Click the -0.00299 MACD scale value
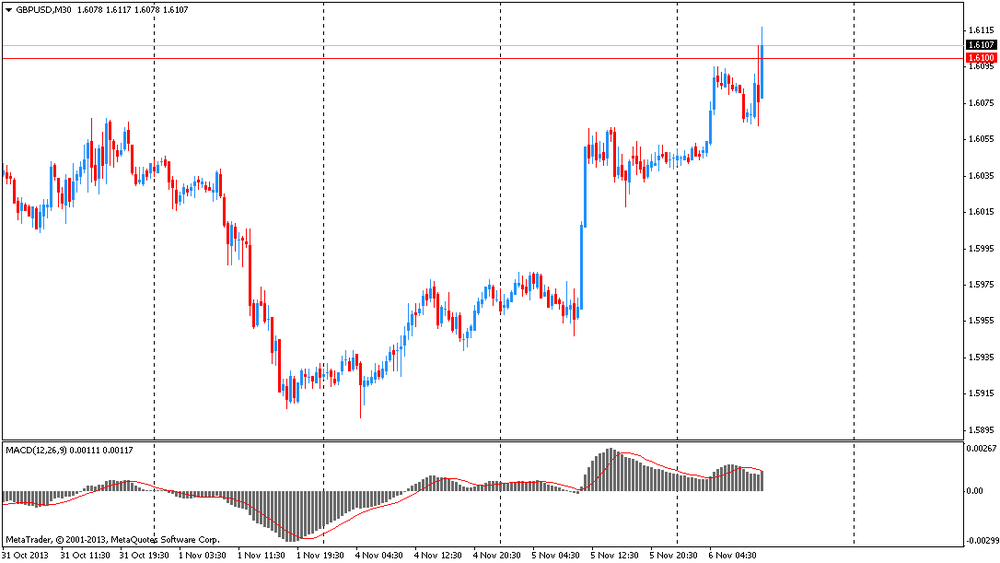 point(979,539)
